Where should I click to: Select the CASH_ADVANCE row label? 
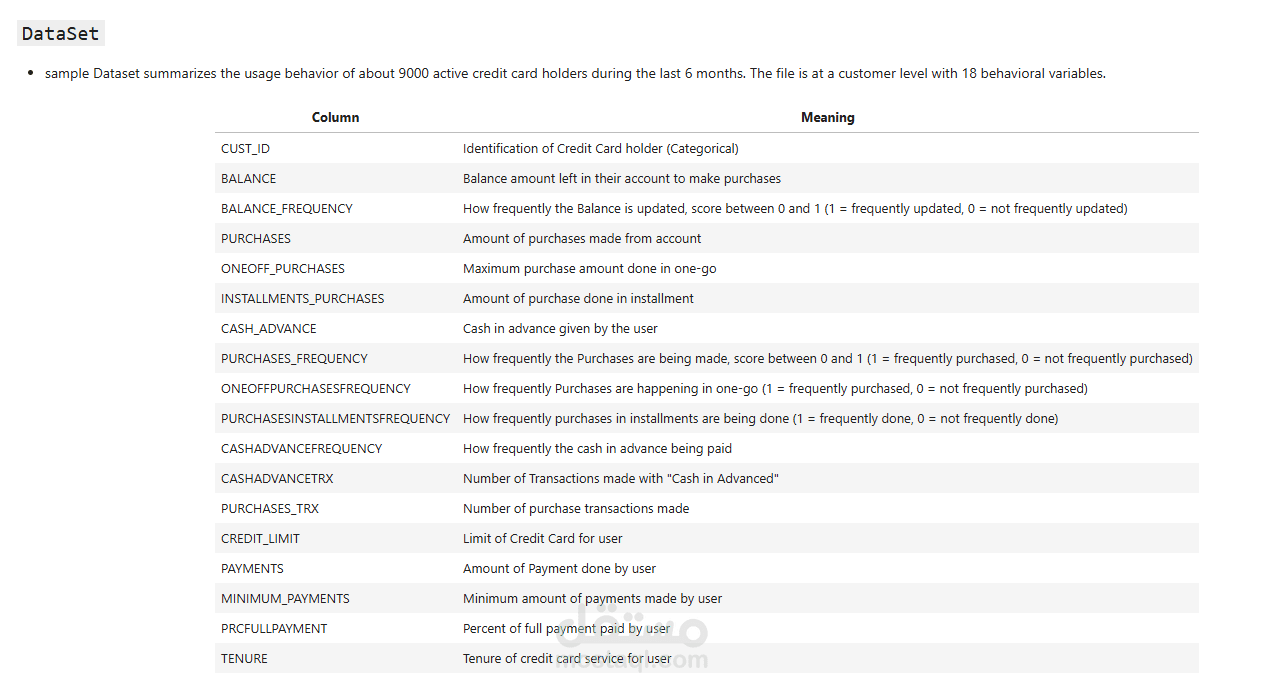click(x=269, y=329)
